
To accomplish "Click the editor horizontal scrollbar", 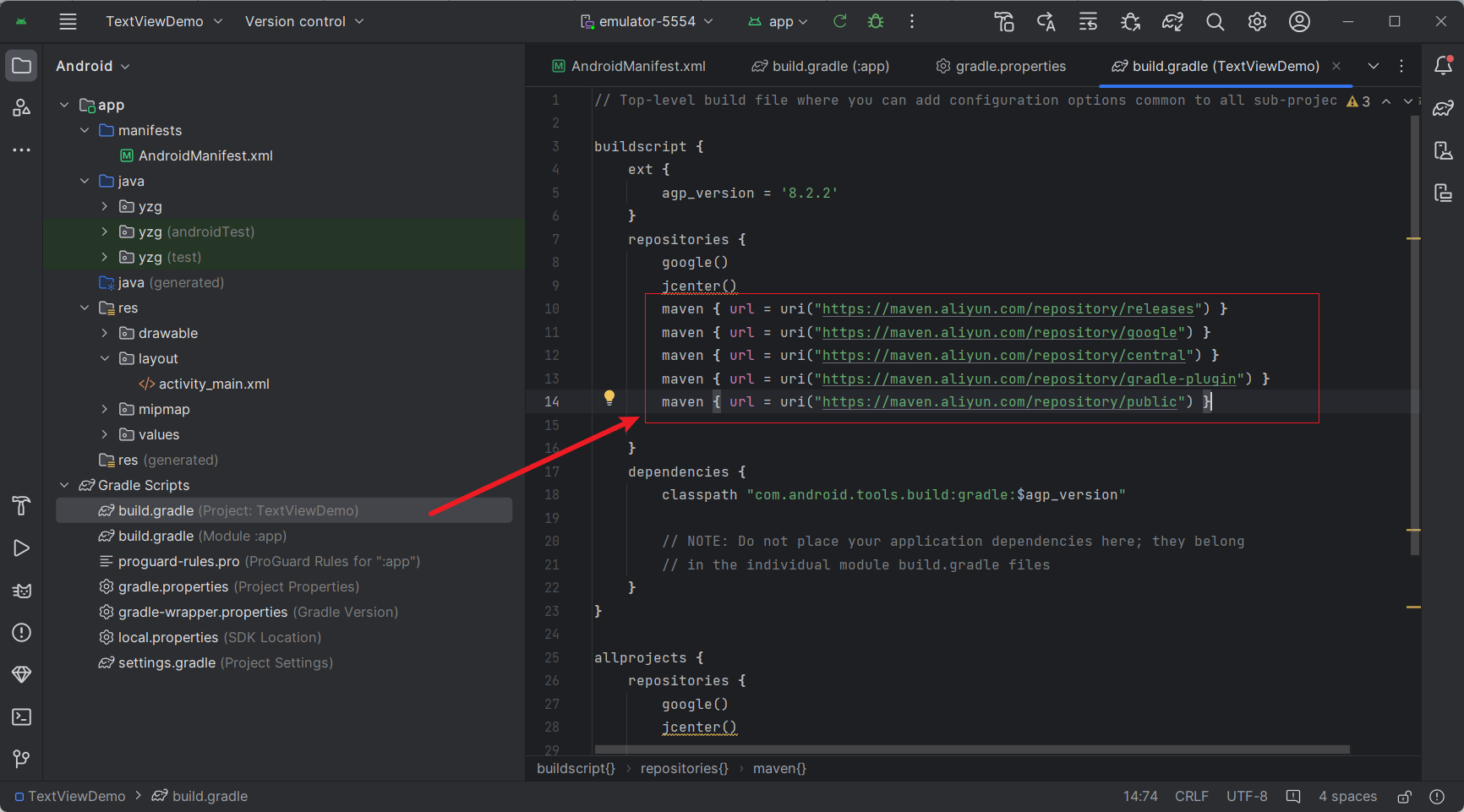I will tap(972, 749).
